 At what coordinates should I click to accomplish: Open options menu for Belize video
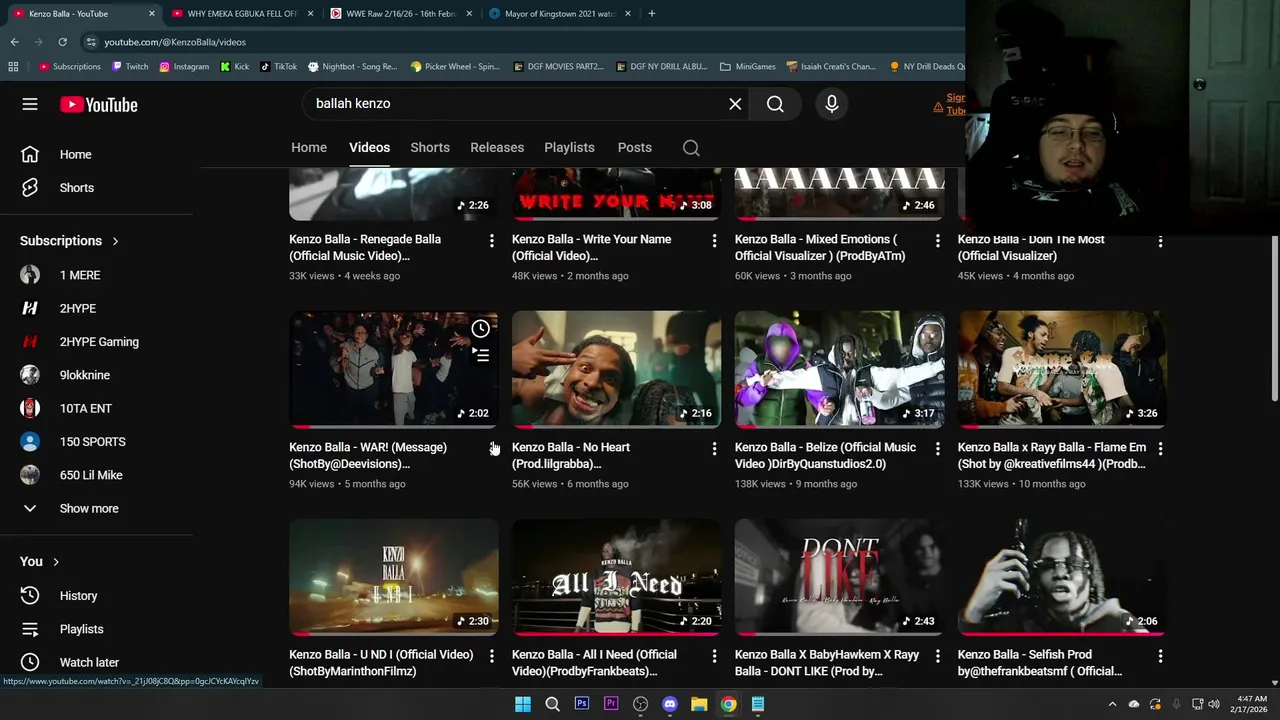click(937, 449)
